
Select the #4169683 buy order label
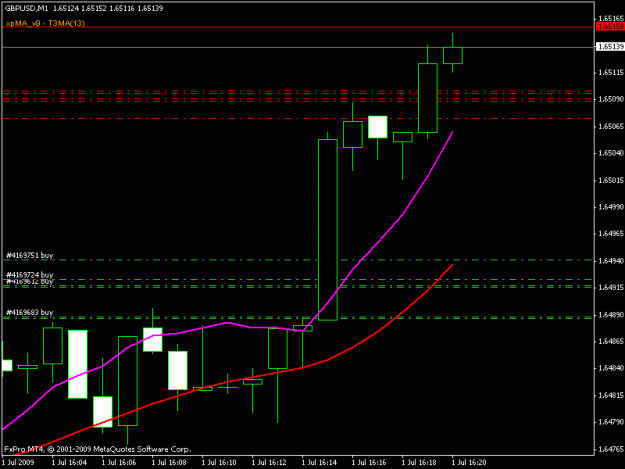tap(29, 312)
